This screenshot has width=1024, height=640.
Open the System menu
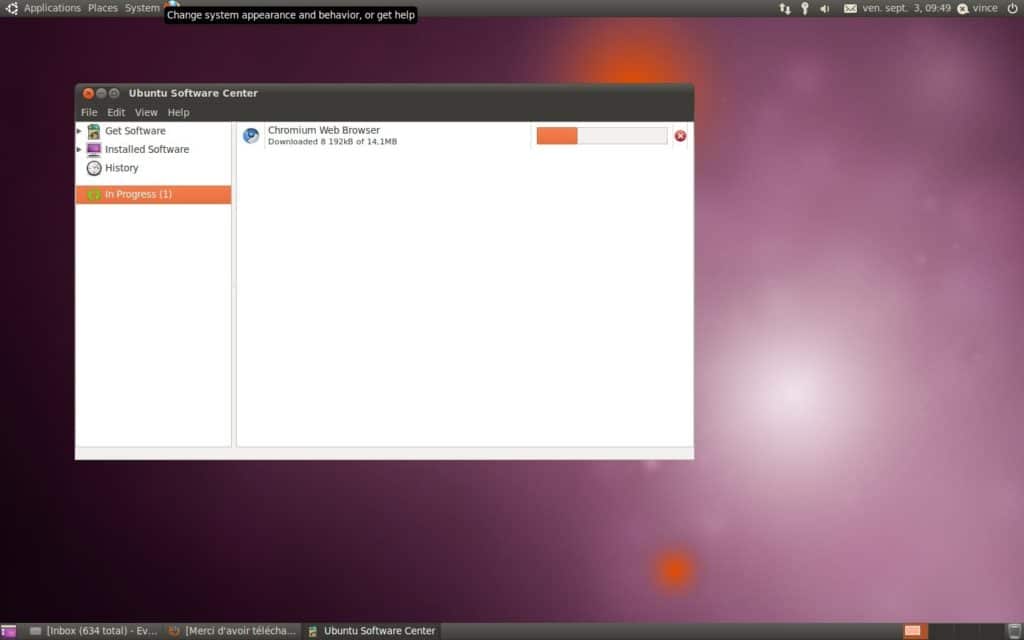coord(142,8)
